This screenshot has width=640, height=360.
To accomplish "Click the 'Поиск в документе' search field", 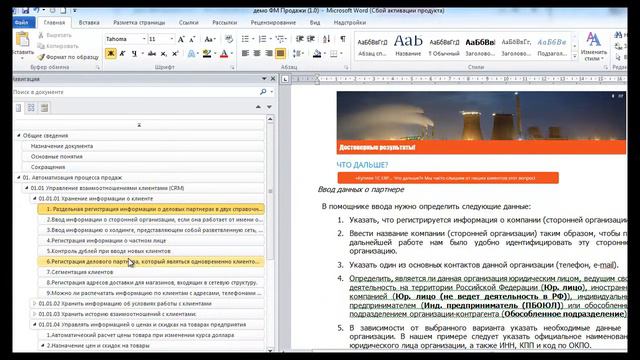I will [135, 92].
